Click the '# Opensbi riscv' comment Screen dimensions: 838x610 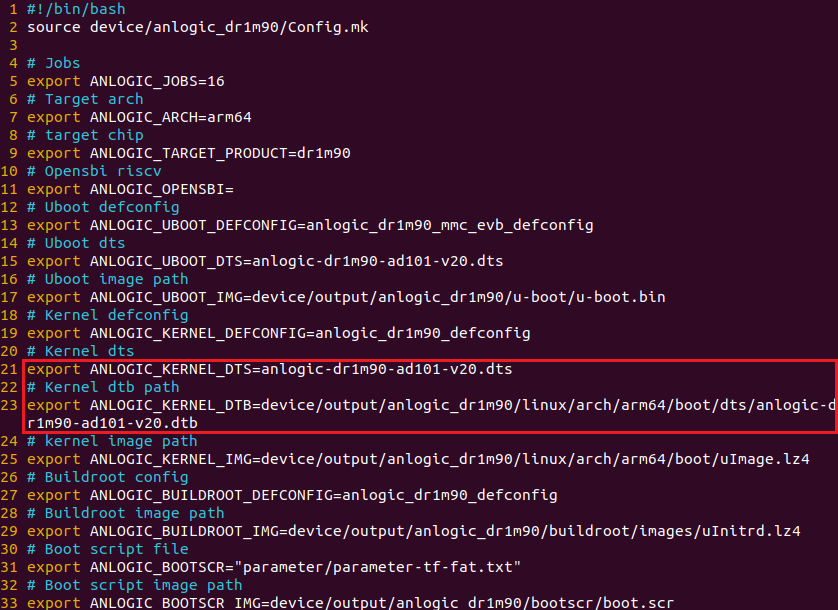(x=94, y=171)
